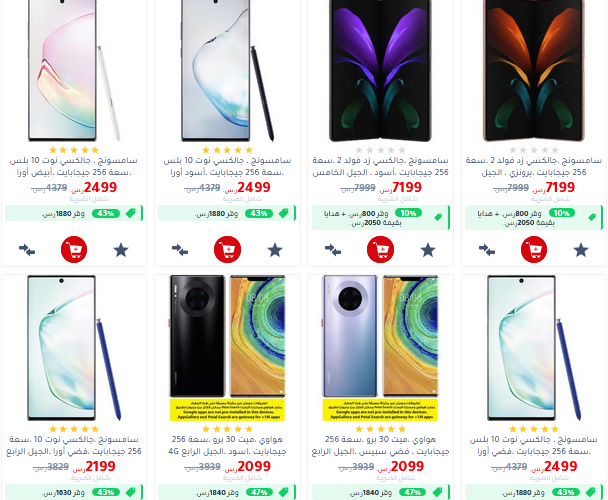Add black Galaxy Note 10 Plus to cart
The width and height of the screenshot is (608, 500).
click(x=227, y=249)
